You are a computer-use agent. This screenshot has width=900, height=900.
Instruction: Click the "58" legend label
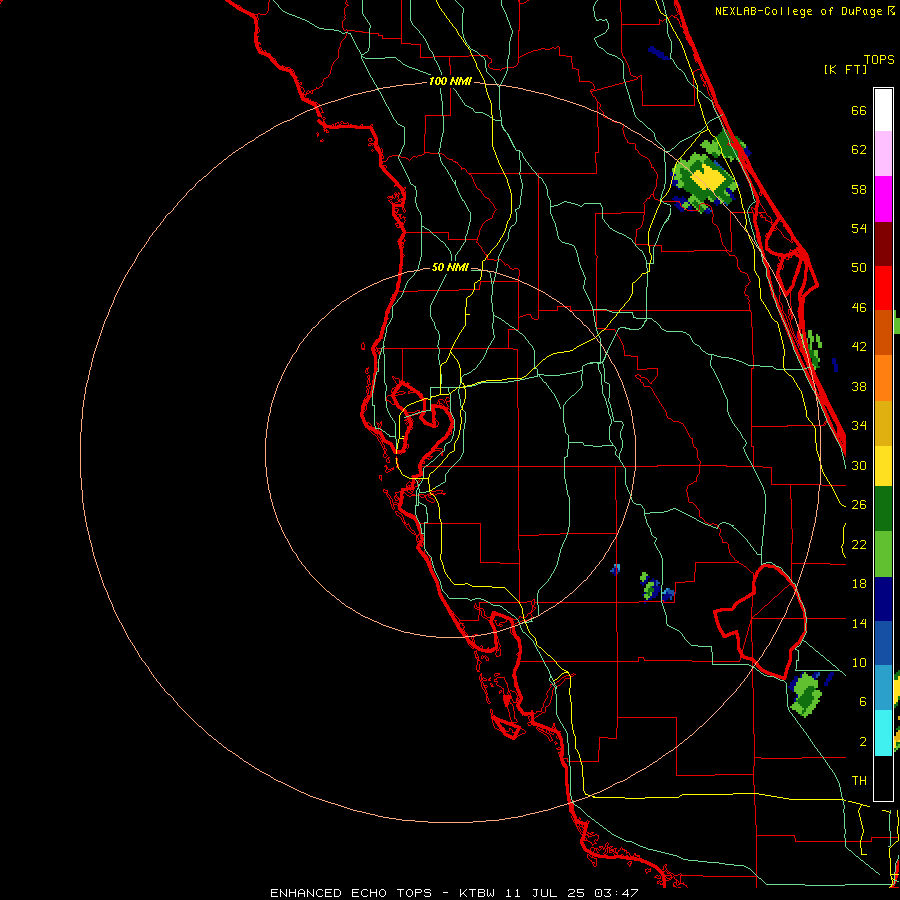859,189
